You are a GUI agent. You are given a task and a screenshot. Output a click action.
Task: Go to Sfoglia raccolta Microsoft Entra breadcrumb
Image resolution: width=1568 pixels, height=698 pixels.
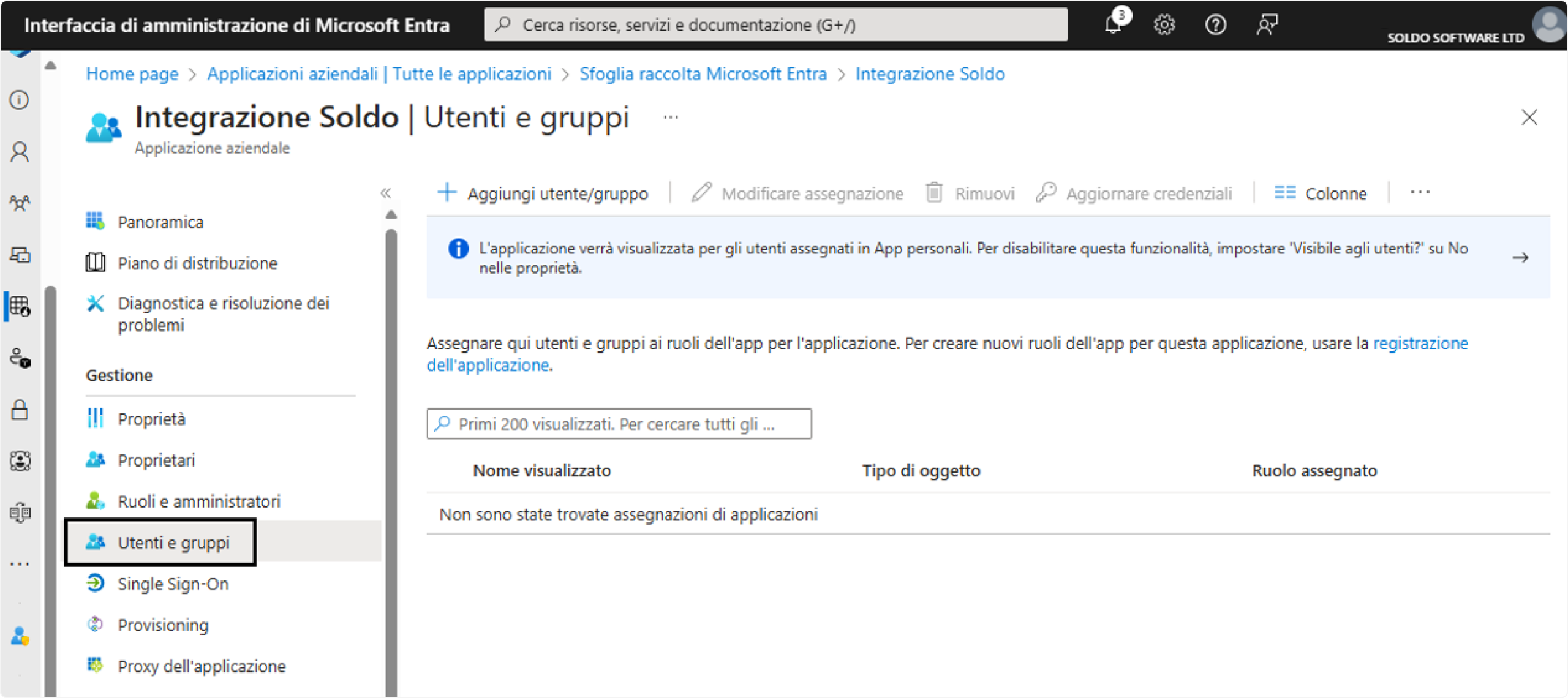point(703,73)
